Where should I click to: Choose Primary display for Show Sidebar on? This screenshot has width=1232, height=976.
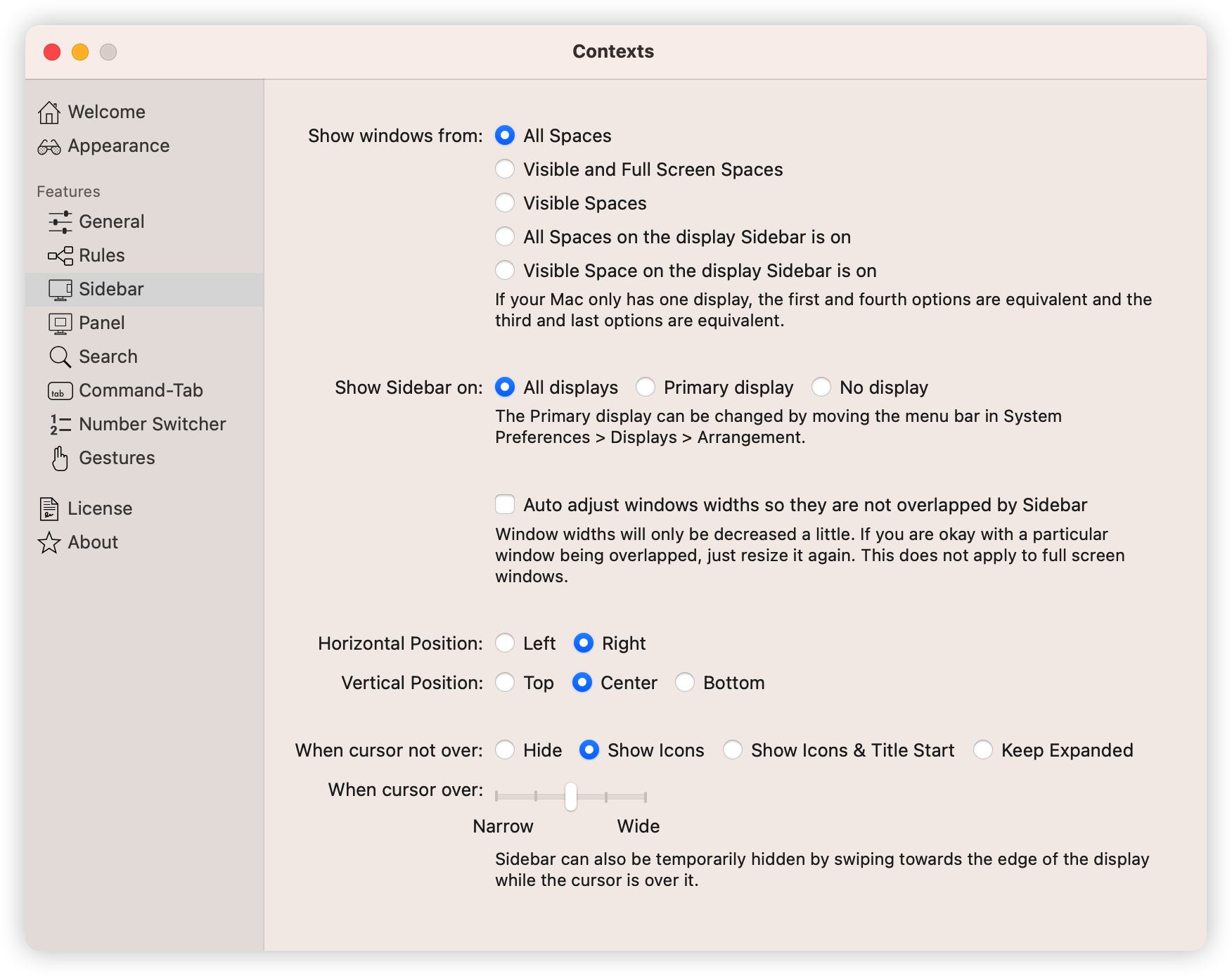[646, 387]
